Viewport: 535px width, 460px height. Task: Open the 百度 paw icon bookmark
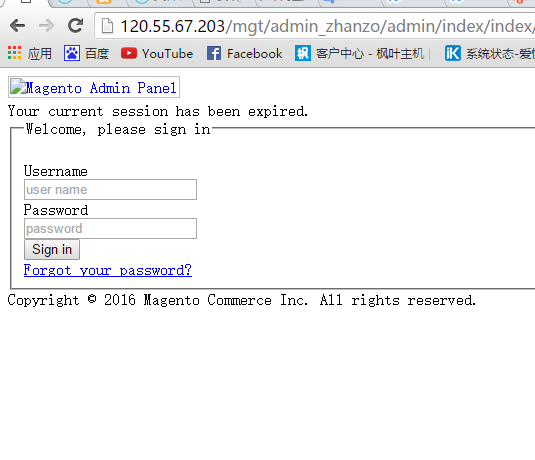click(72, 53)
